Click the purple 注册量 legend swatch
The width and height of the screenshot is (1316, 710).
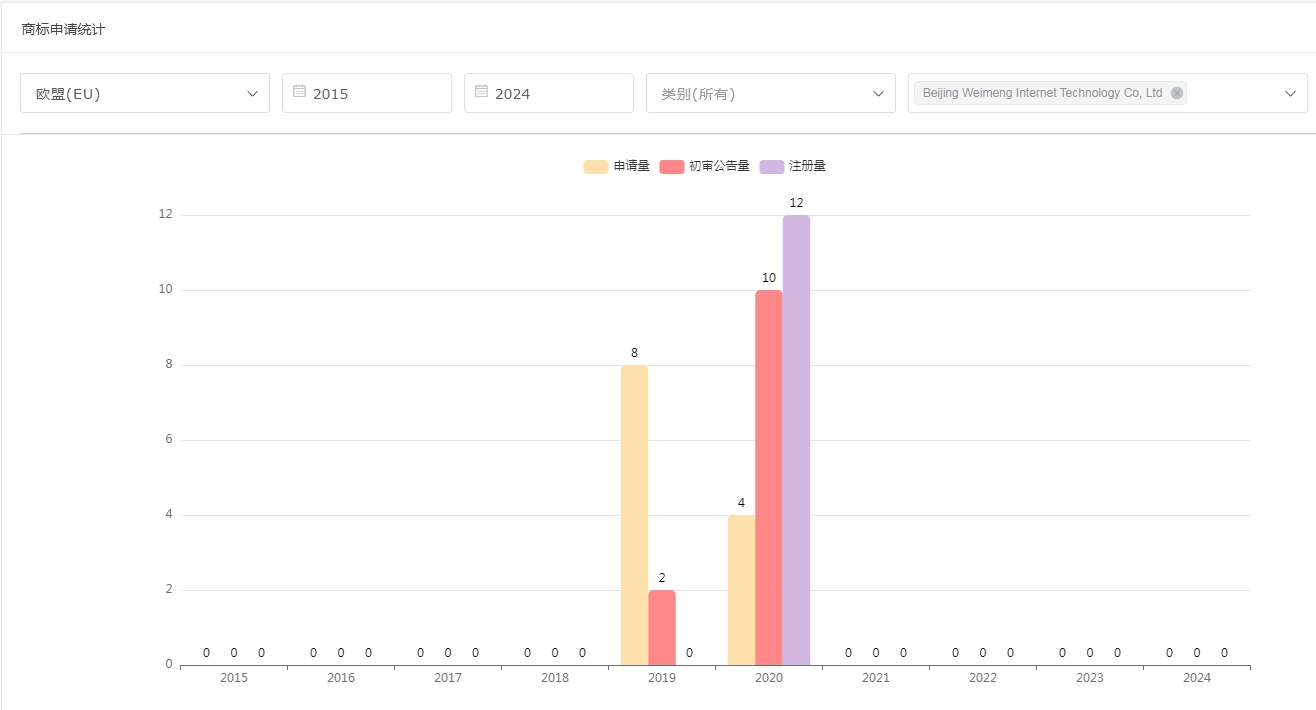pyautogui.click(x=772, y=166)
